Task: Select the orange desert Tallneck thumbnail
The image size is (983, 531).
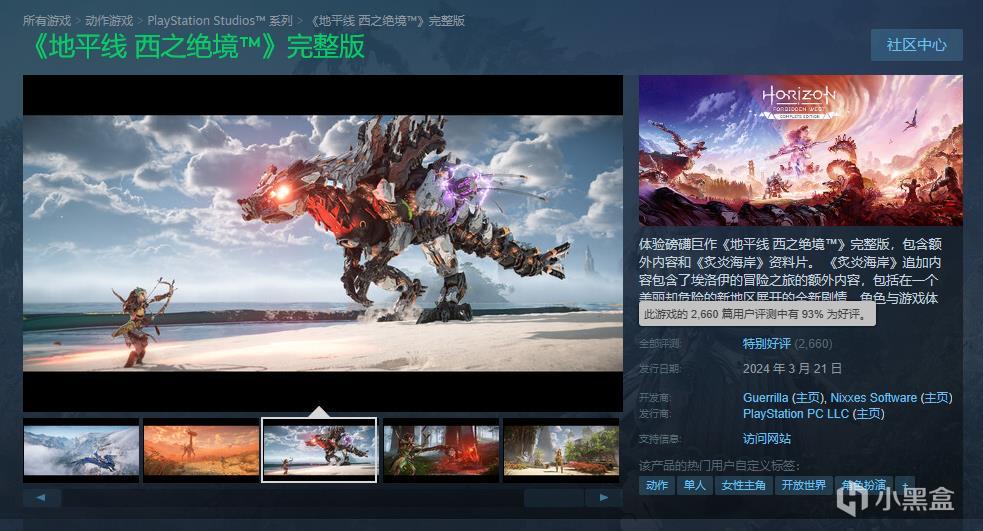Action: (x=201, y=450)
